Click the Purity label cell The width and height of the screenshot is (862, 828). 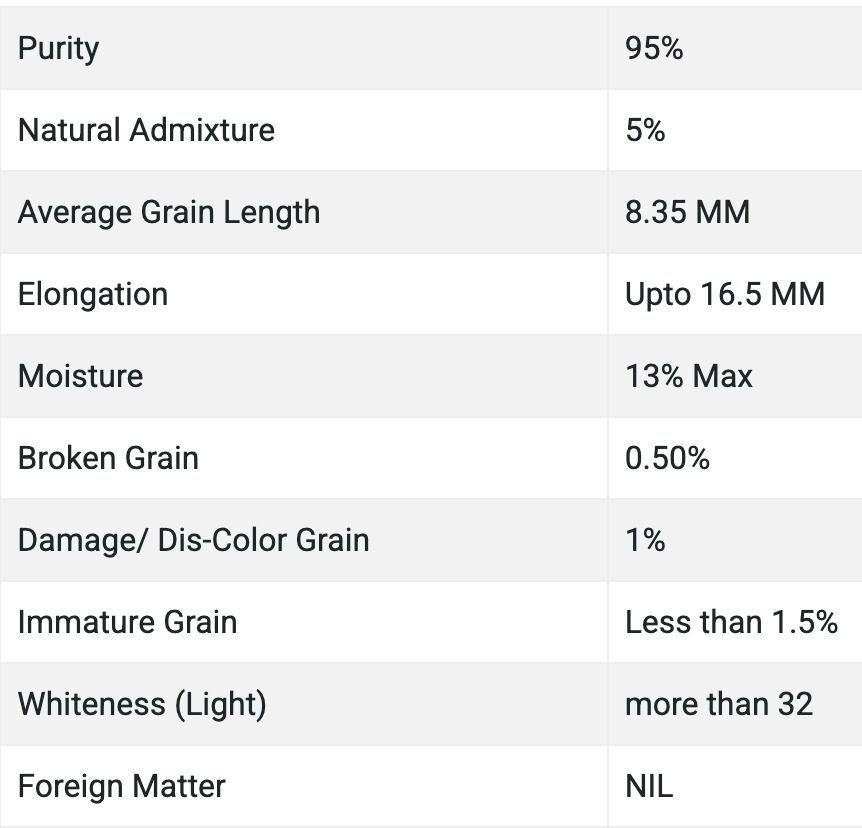pos(59,48)
